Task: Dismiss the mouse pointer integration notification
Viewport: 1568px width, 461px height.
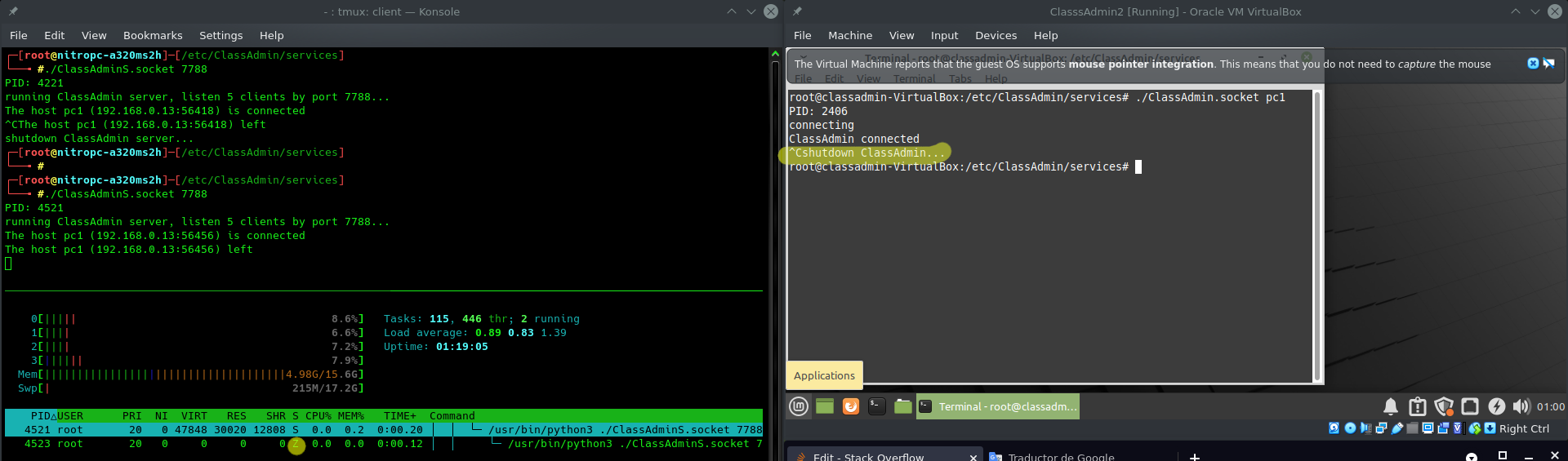Action: pos(1533,64)
